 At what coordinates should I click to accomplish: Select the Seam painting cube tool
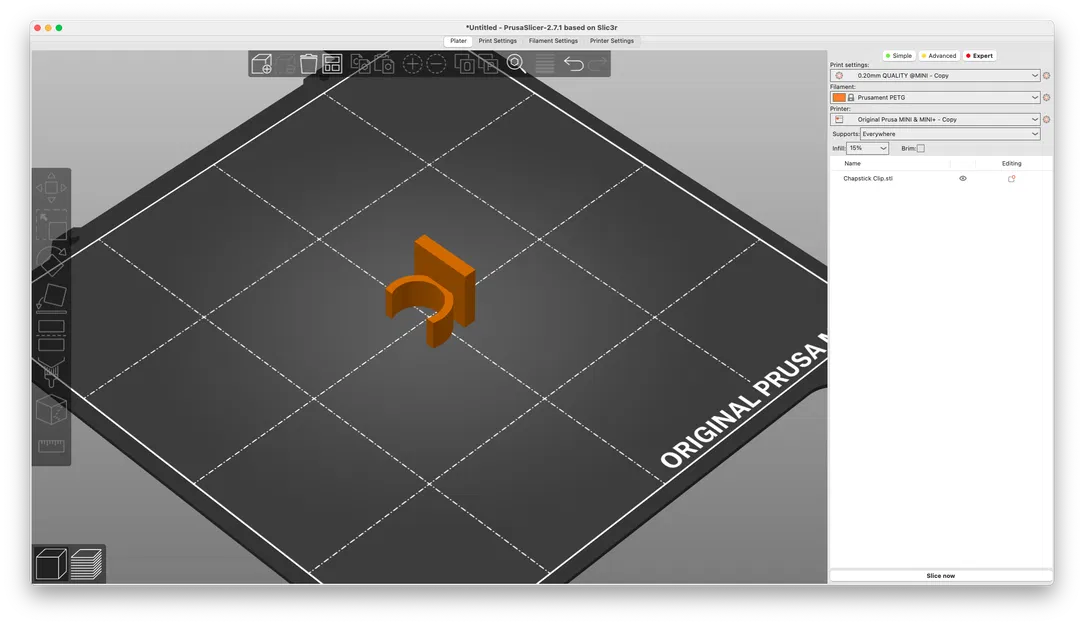(51, 409)
